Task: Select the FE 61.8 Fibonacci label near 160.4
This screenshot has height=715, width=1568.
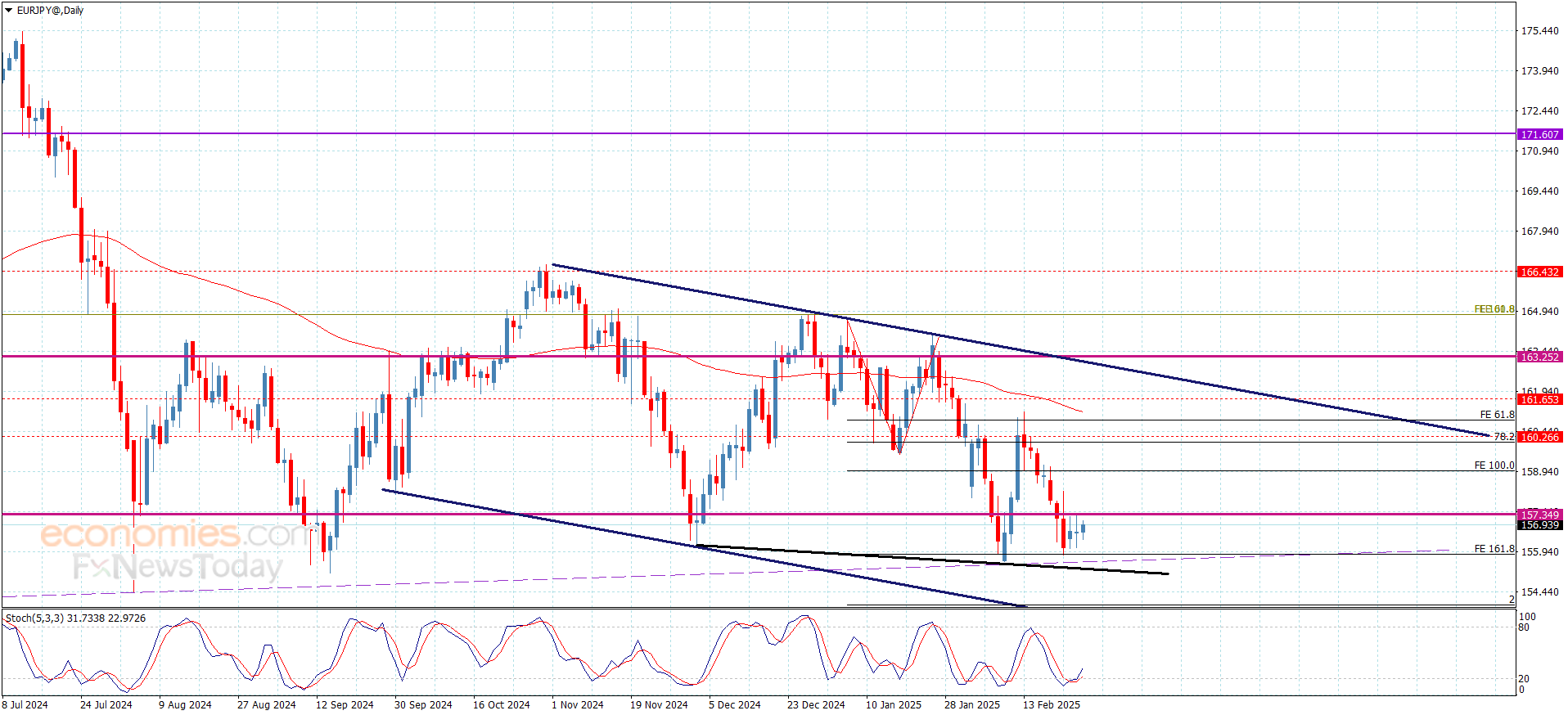Action: coord(1497,415)
